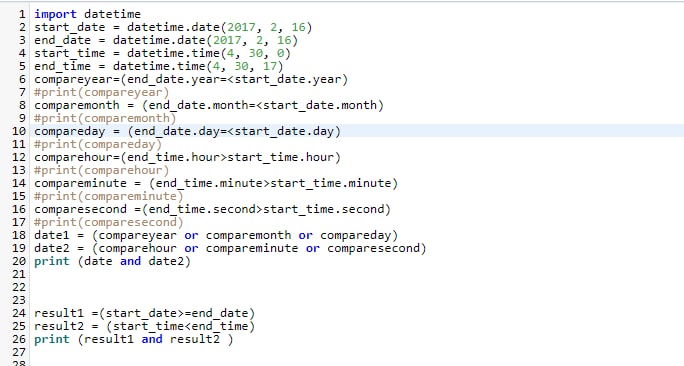Click the 'comparemonth =' assignment line

209,105
